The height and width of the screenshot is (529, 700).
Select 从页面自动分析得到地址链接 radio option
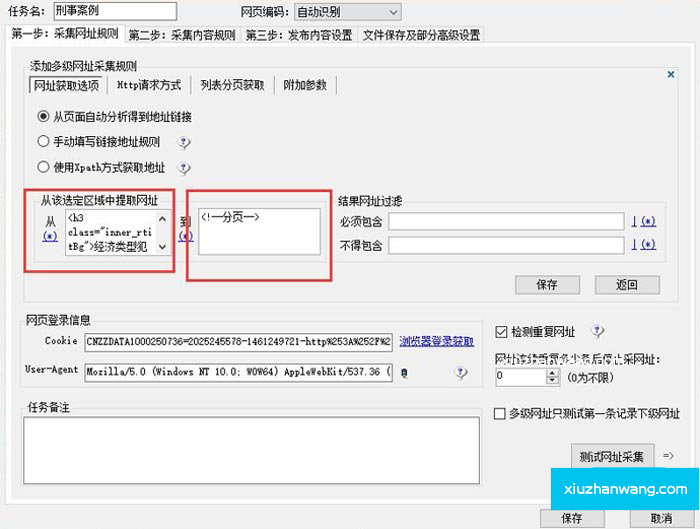43,116
